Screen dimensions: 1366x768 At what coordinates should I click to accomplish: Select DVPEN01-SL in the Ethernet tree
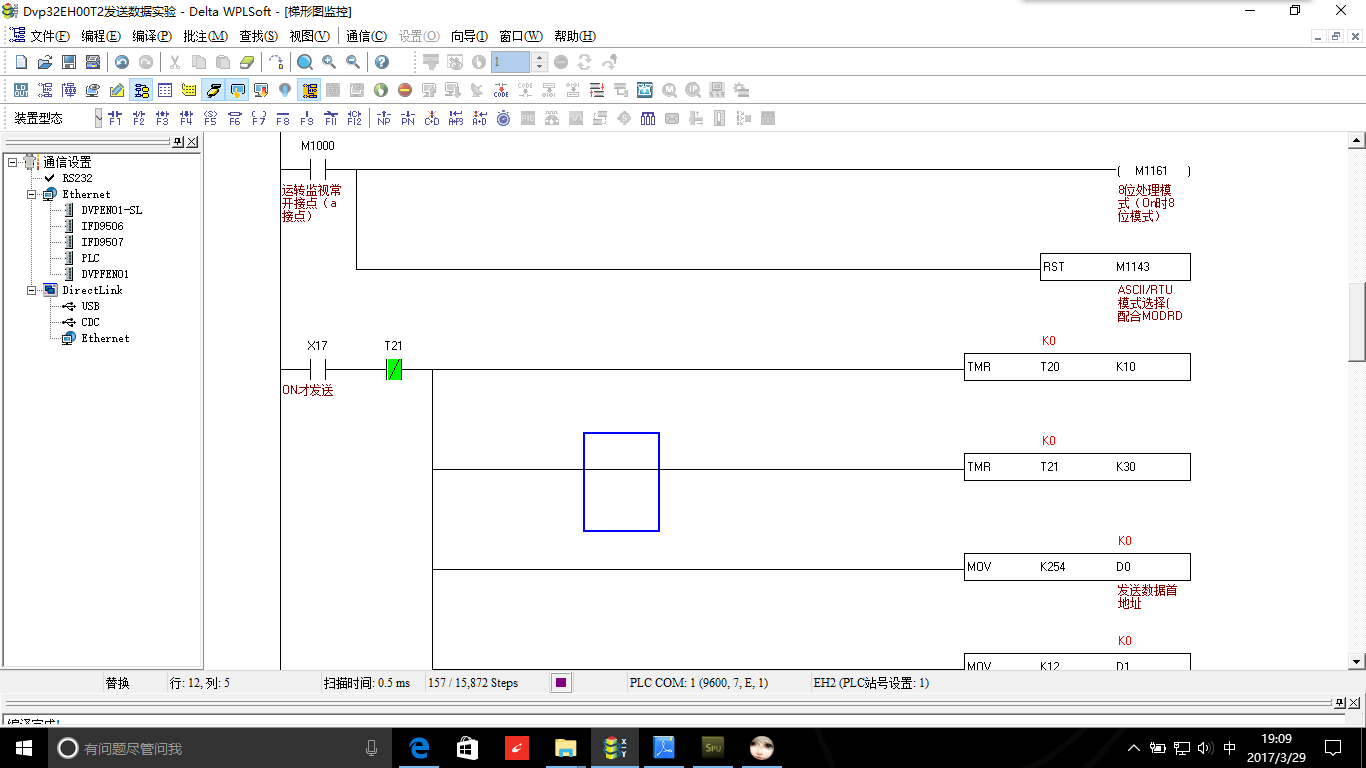click(x=111, y=210)
